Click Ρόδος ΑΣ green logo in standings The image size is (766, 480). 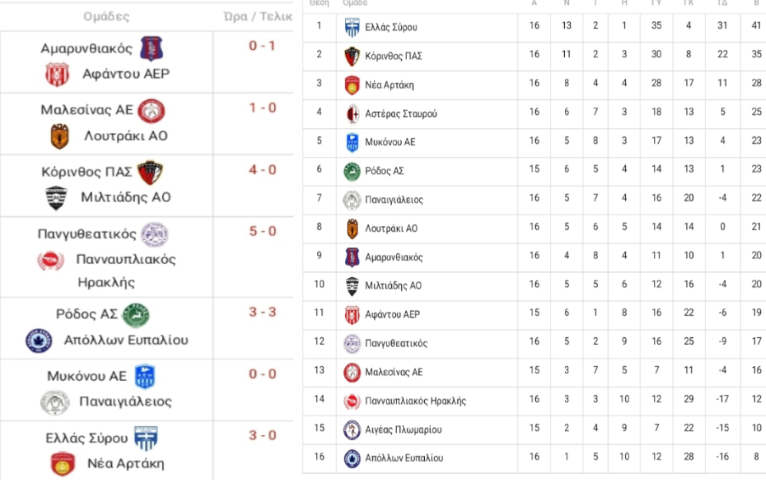[352, 171]
